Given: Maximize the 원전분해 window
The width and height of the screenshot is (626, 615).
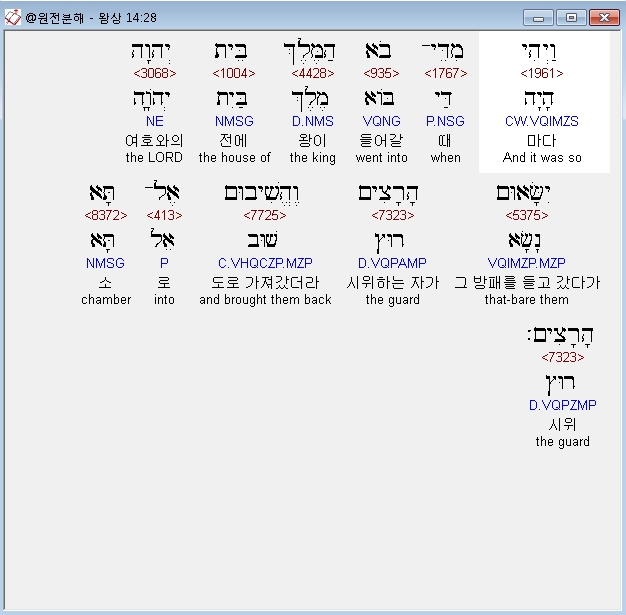Looking at the screenshot, I should pyautogui.click(x=571, y=18).
